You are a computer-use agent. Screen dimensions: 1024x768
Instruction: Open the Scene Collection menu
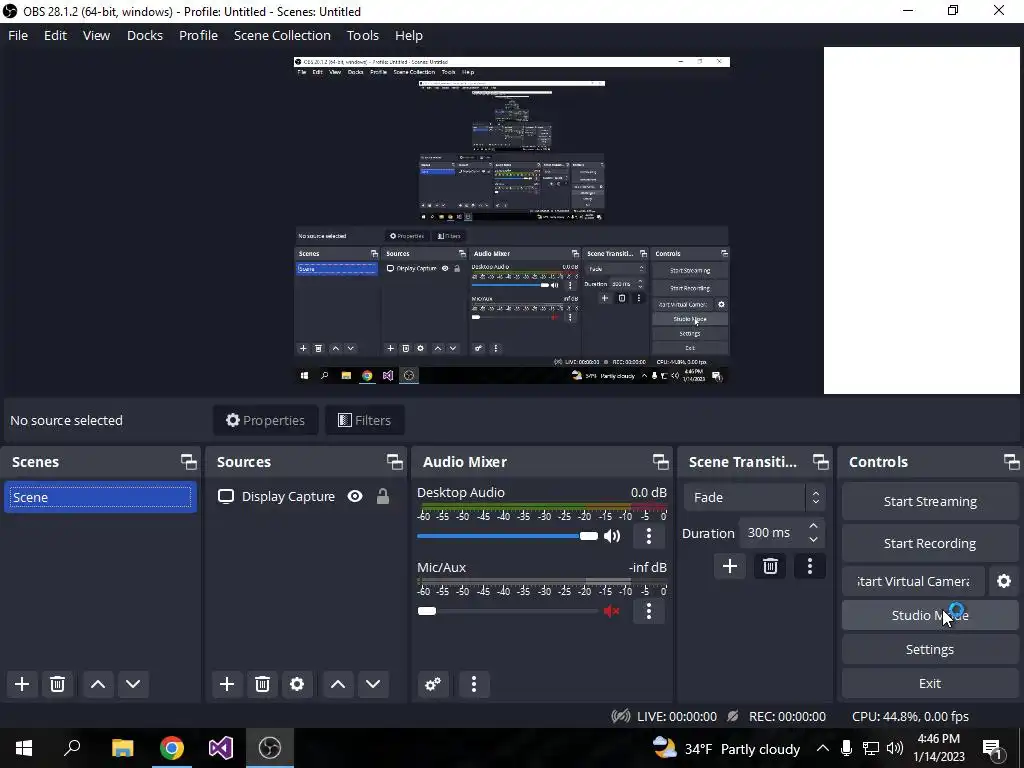(282, 35)
